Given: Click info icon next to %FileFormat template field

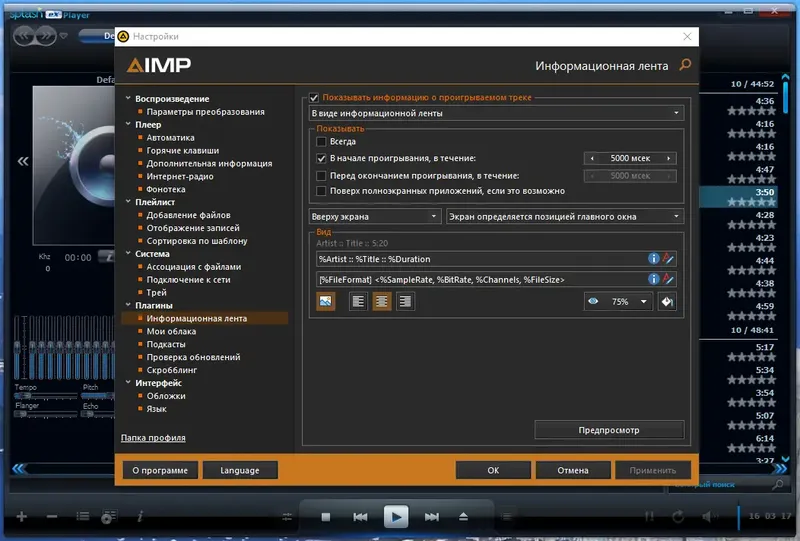Looking at the screenshot, I should tap(653, 279).
